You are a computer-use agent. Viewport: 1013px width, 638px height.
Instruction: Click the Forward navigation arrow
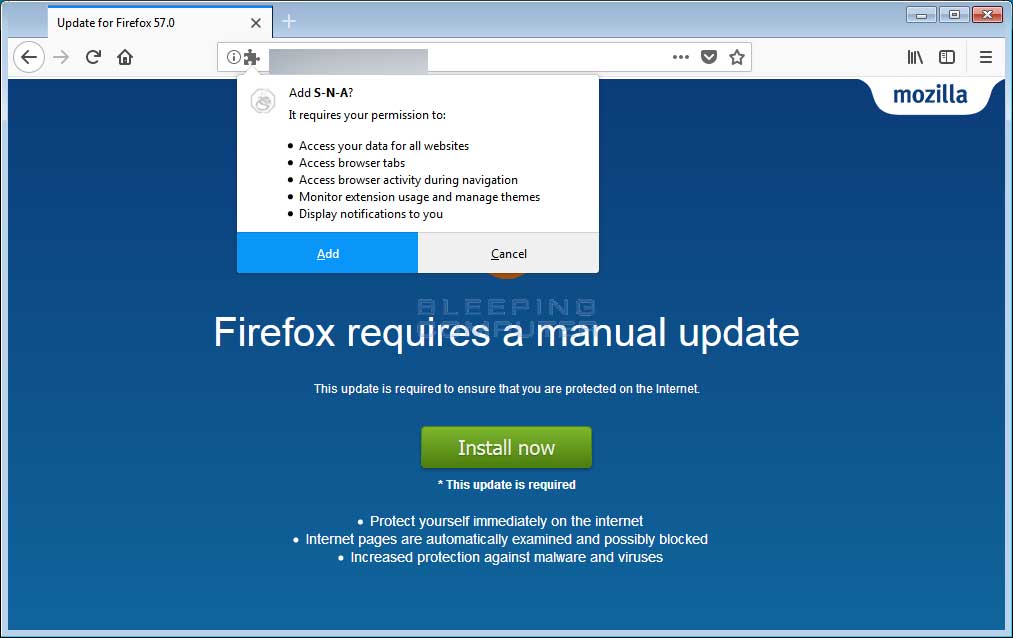(61, 57)
